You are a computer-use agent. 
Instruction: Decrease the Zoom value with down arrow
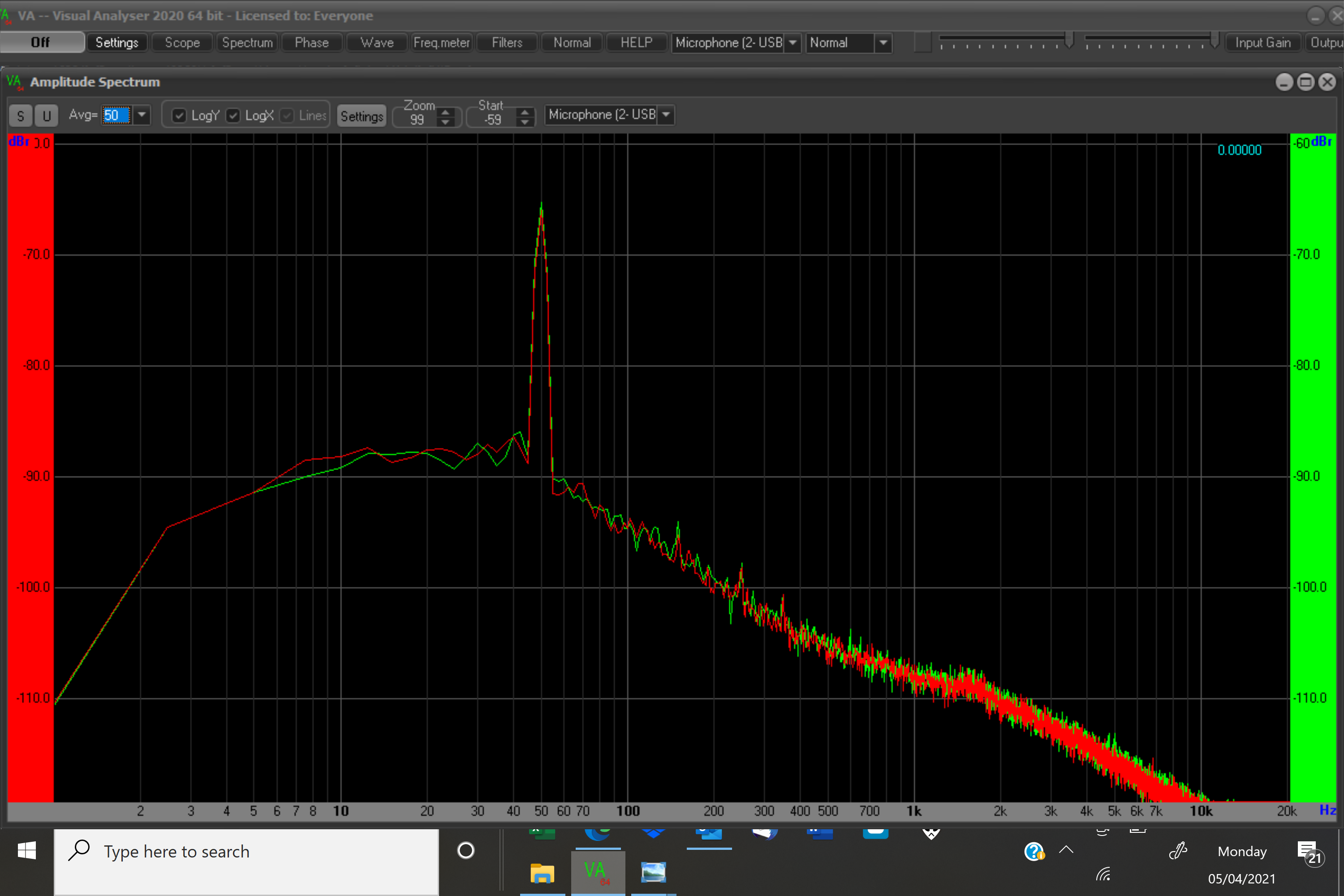tap(446, 122)
